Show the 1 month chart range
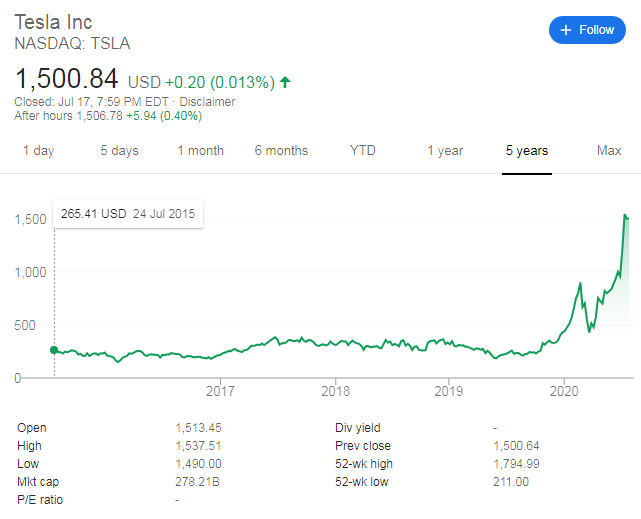This screenshot has width=641, height=519. point(200,150)
